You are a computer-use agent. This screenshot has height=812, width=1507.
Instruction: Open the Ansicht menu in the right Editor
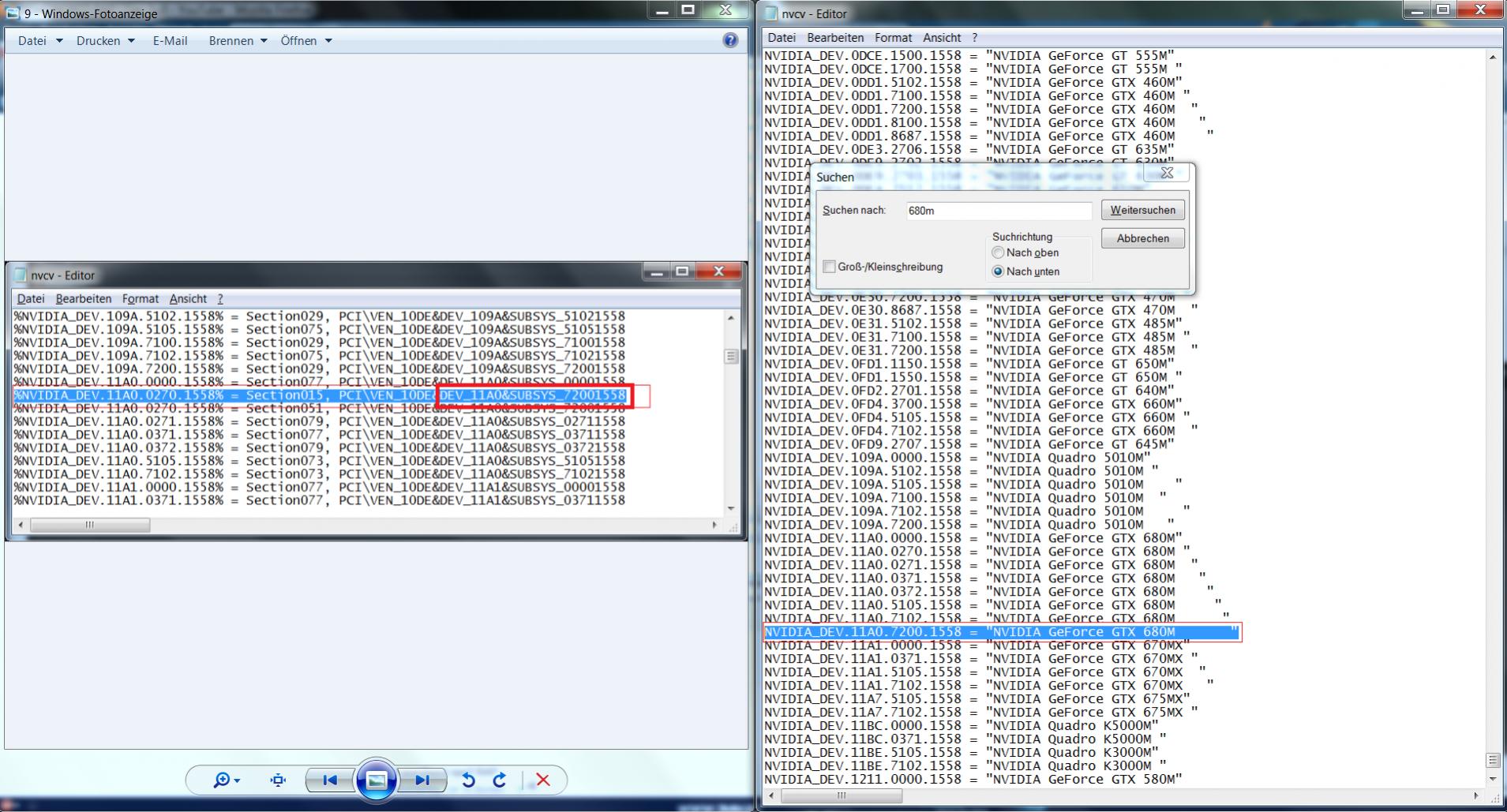(942, 37)
